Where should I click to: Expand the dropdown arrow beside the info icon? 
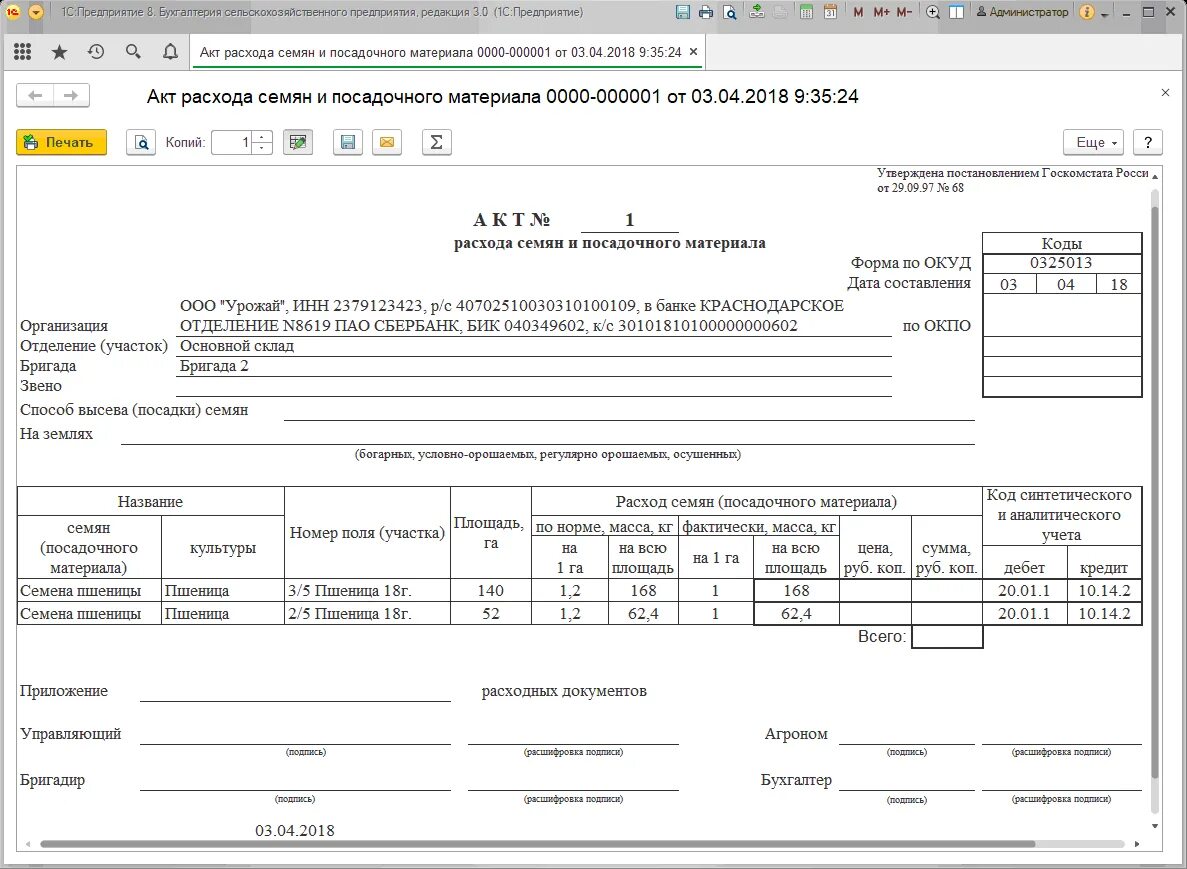(1105, 14)
